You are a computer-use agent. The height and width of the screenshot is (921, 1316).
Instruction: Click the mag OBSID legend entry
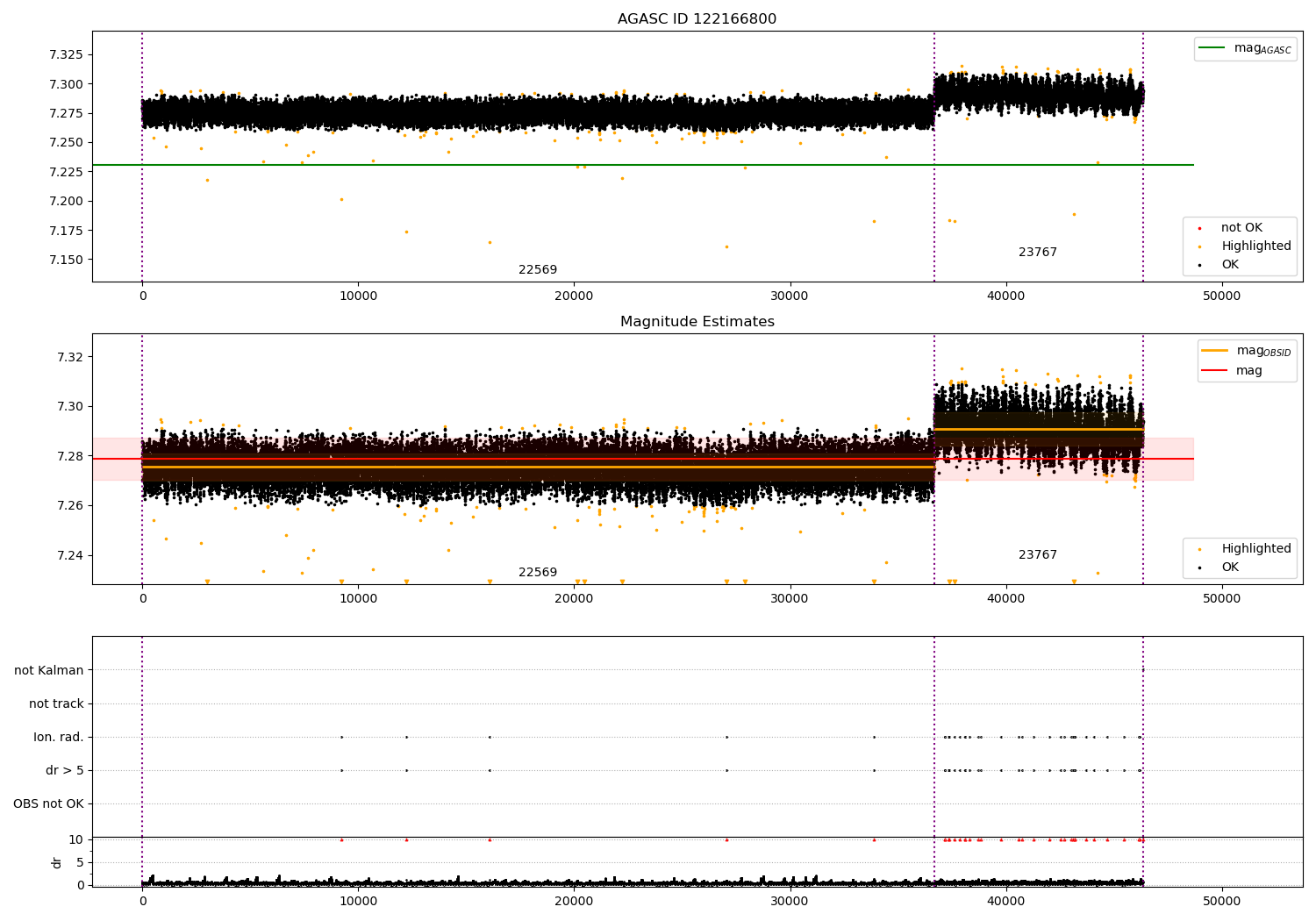click(x=1246, y=351)
